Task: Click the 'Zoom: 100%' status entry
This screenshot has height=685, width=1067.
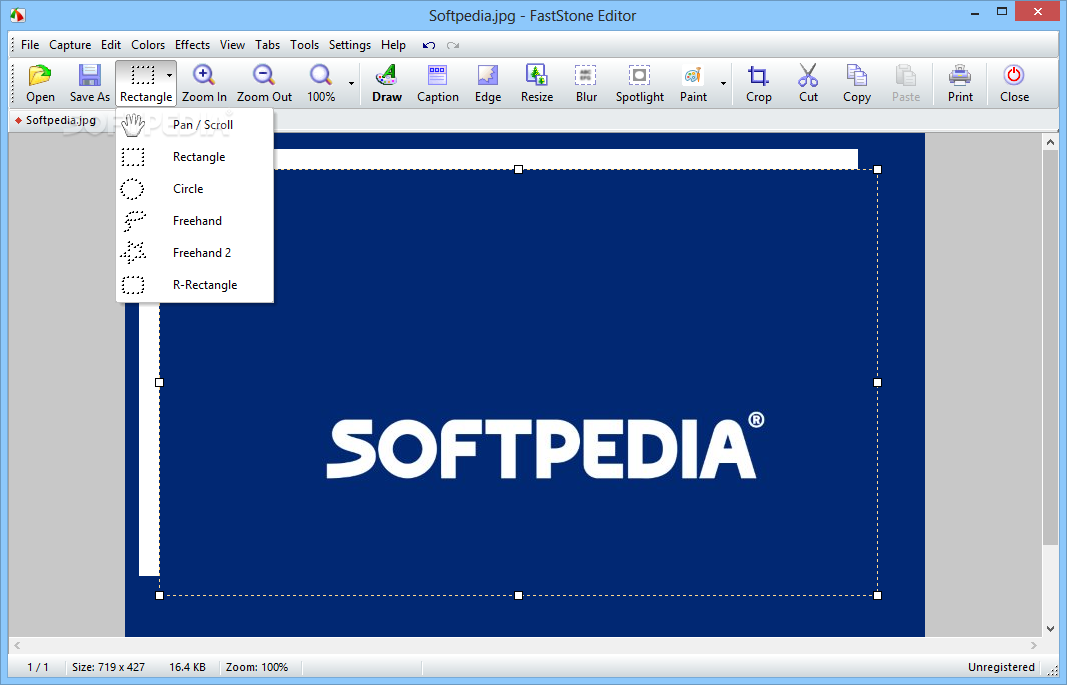Action: pos(257,667)
